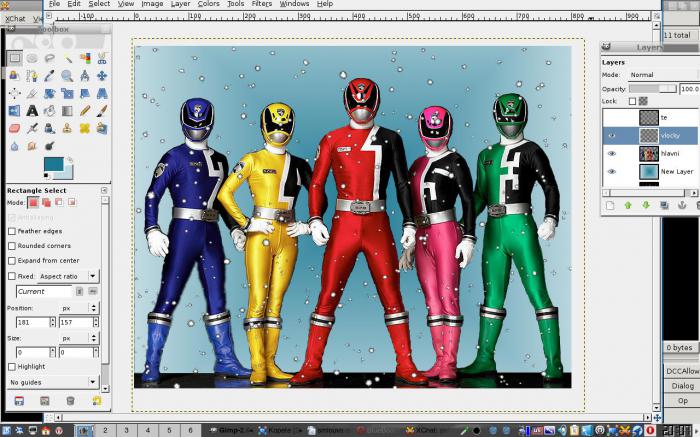Open the Colors menu

click(x=208, y=4)
